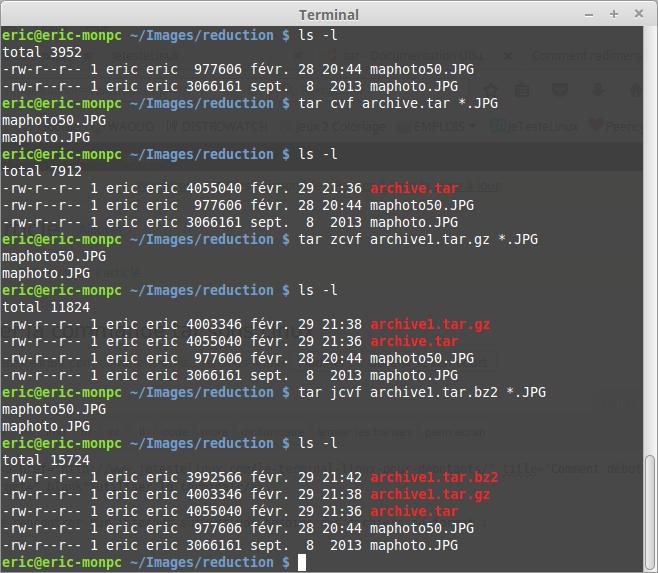Click the first 'ls -l' command at top
This screenshot has height=573, width=658.
[318, 35]
